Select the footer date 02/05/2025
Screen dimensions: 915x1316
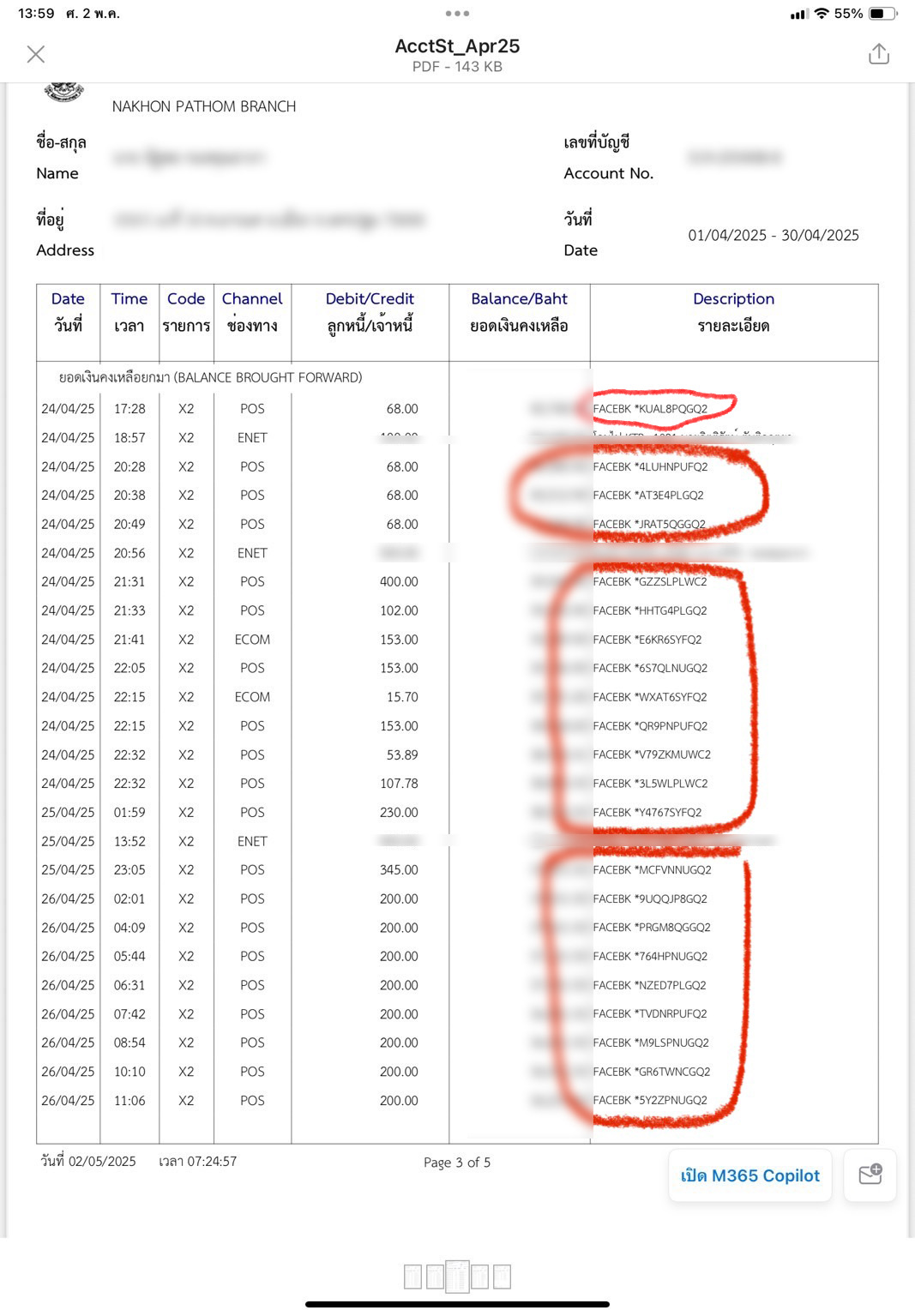click(88, 1162)
